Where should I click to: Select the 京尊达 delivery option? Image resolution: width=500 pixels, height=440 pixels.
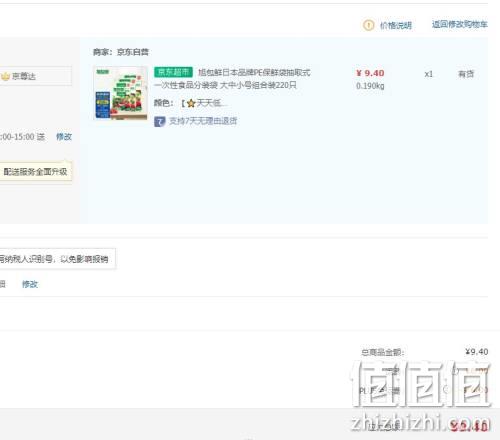[x=35, y=76]
